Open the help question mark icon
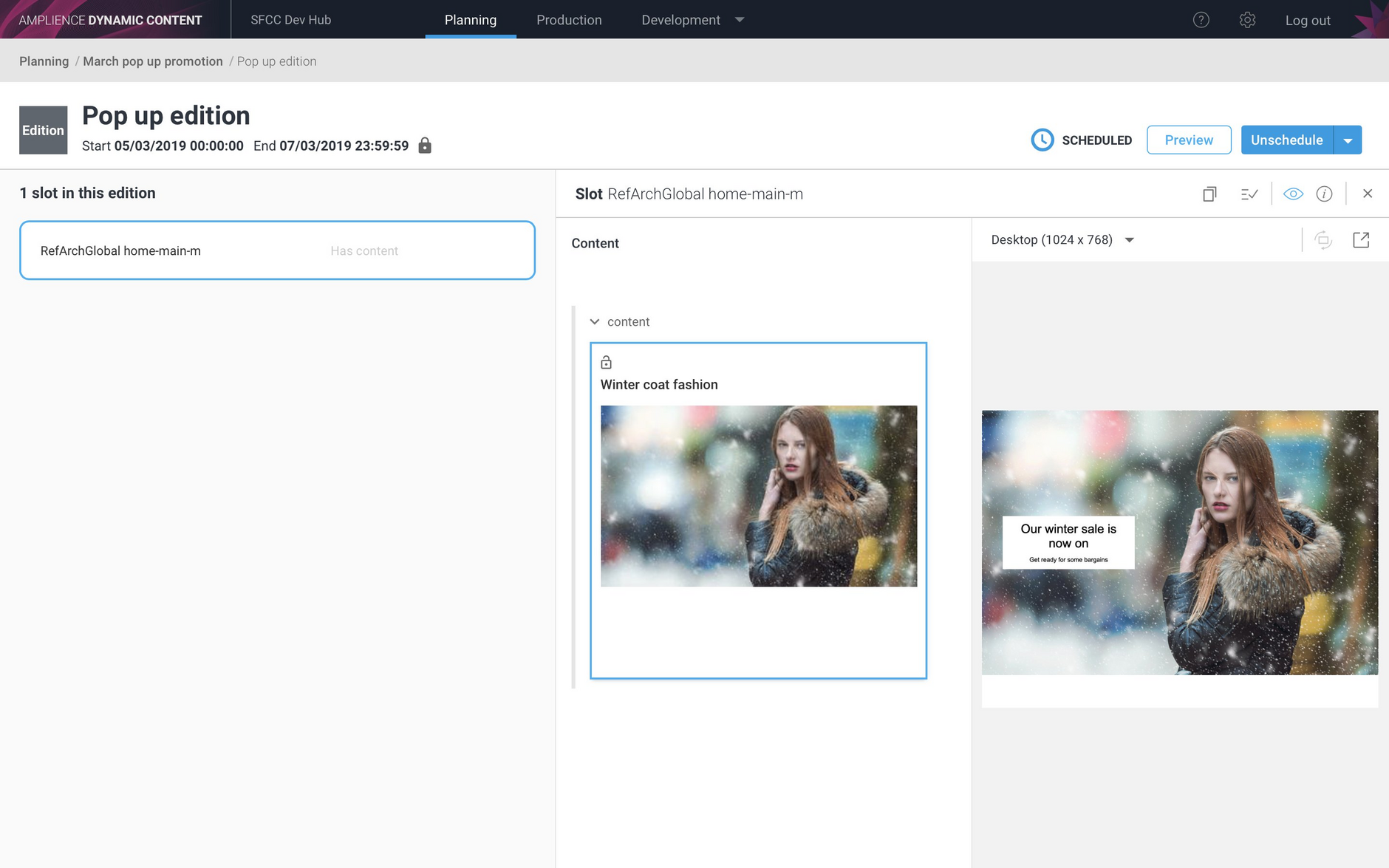The height and width of the screenshot is (868, 1389). point(1201,20)
